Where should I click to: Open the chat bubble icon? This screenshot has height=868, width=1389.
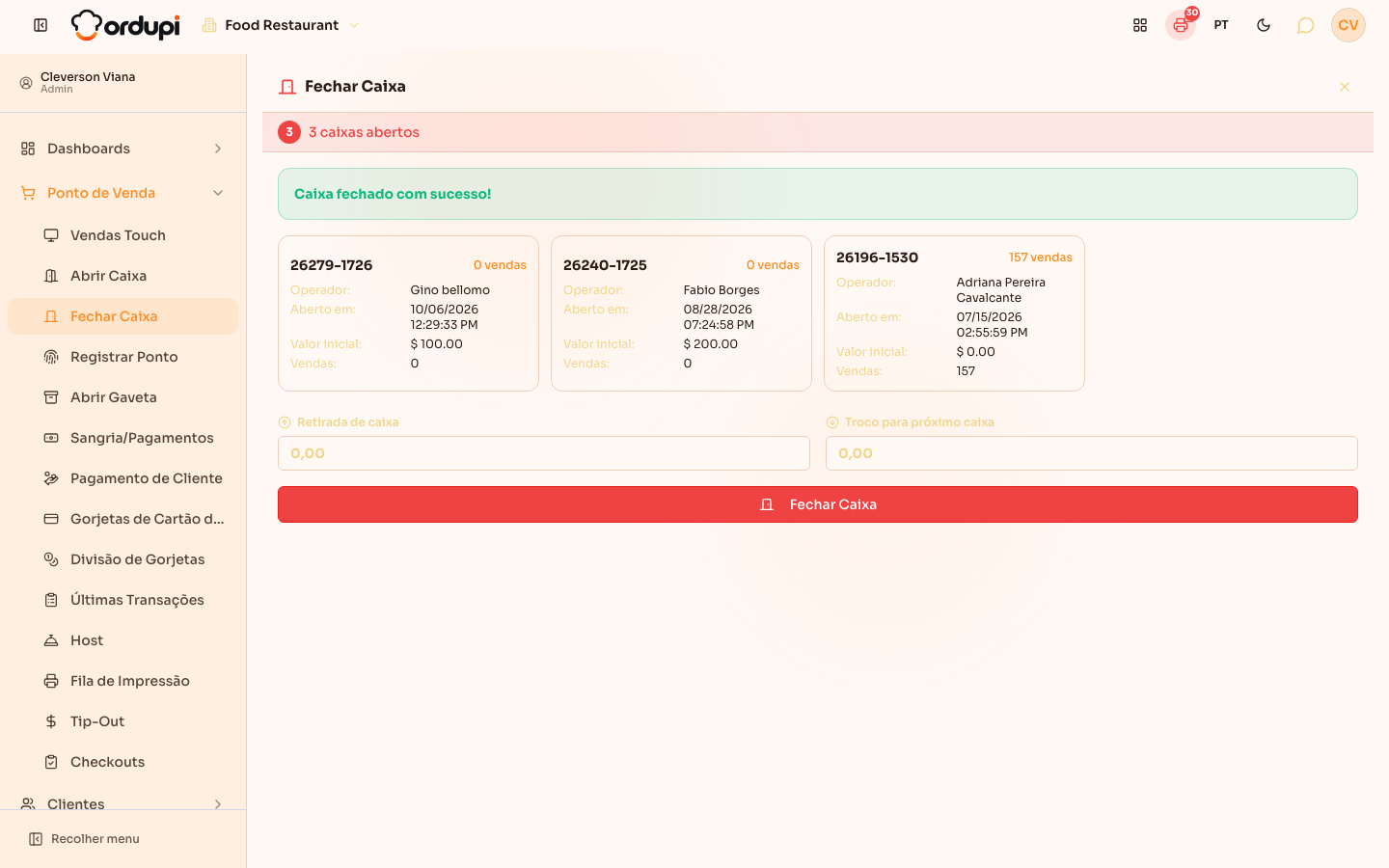[1306, 25]
